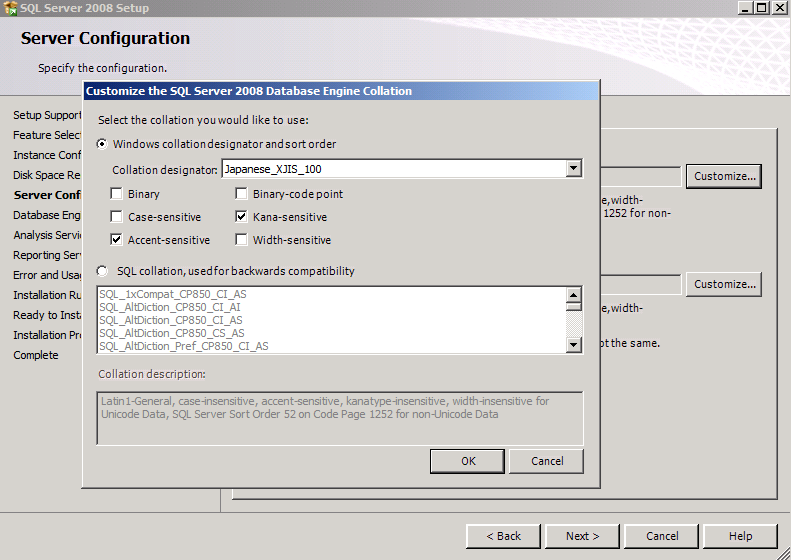
Task: Confirm collation with the OK button
Action: 468,461
